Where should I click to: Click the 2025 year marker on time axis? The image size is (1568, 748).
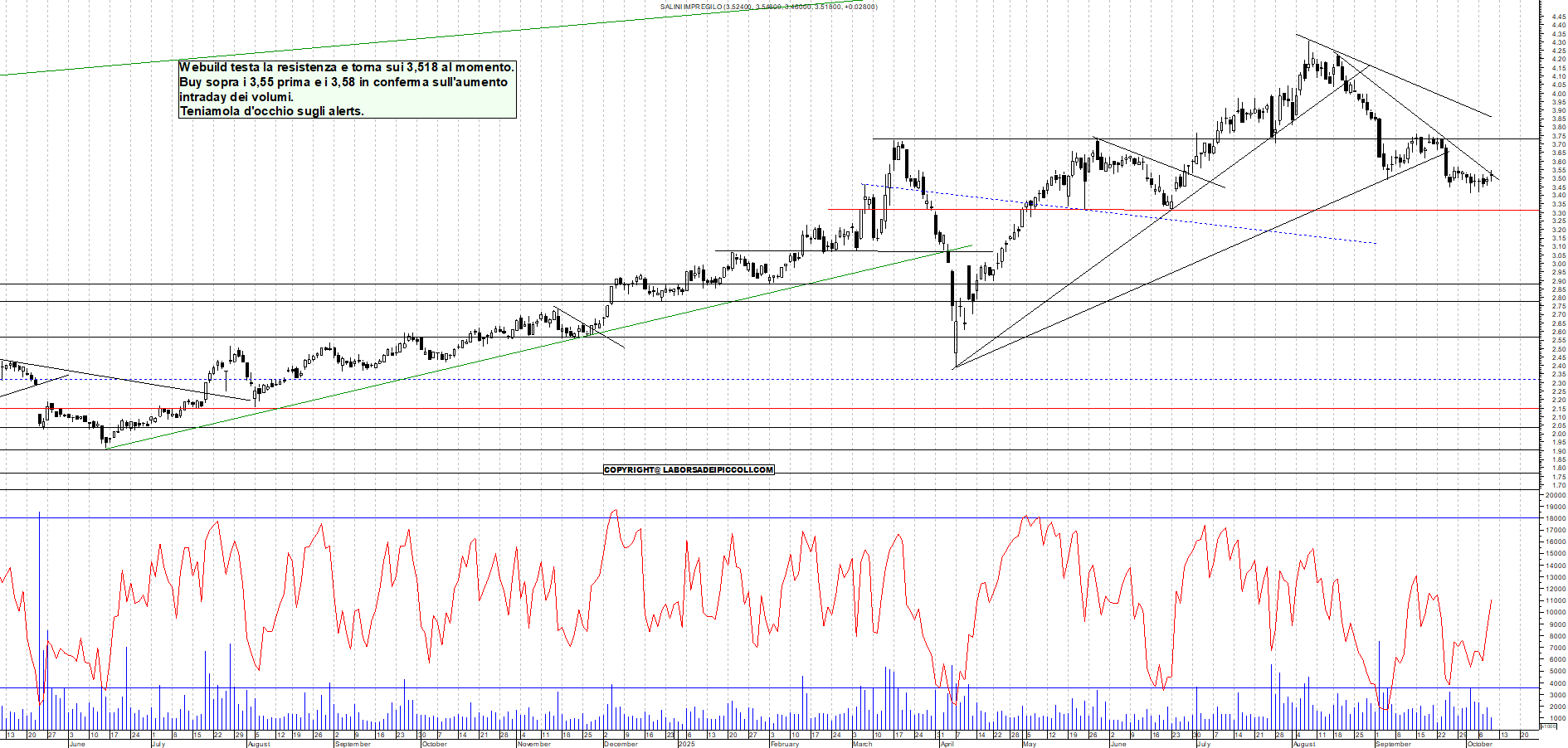click(x=687, y=744)
